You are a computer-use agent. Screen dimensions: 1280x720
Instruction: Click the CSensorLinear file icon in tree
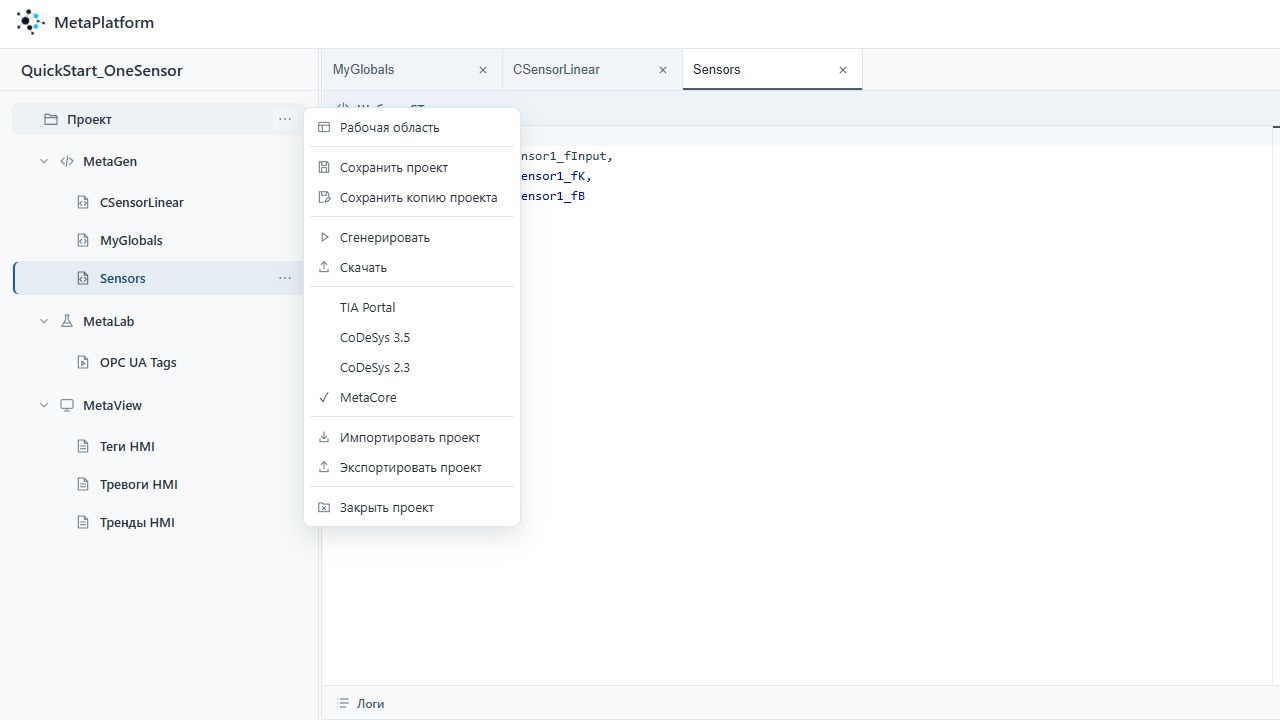click(x=84, y=202)
